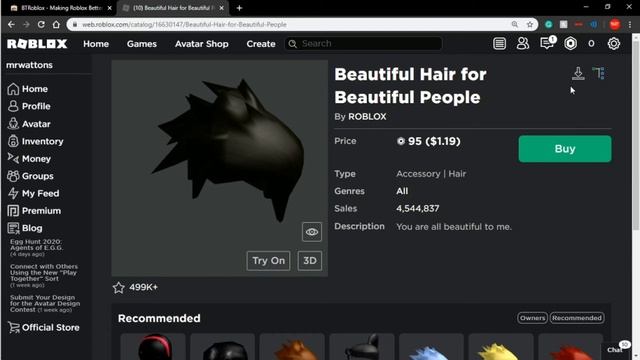Close the Beautiful Hair tab

[221, 8]
